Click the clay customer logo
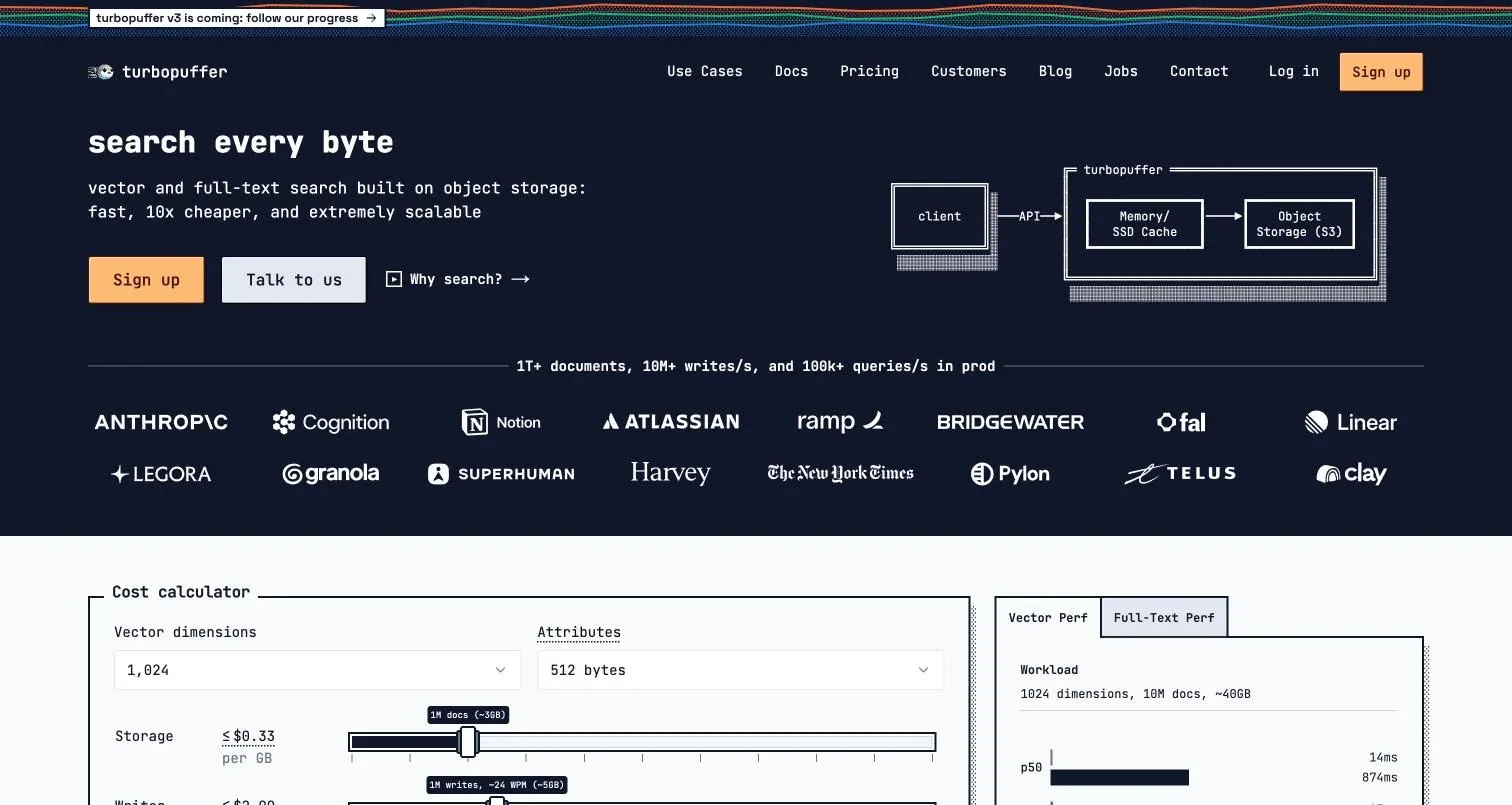This screenshot has height=805, width=1512. pos(1351,474)
